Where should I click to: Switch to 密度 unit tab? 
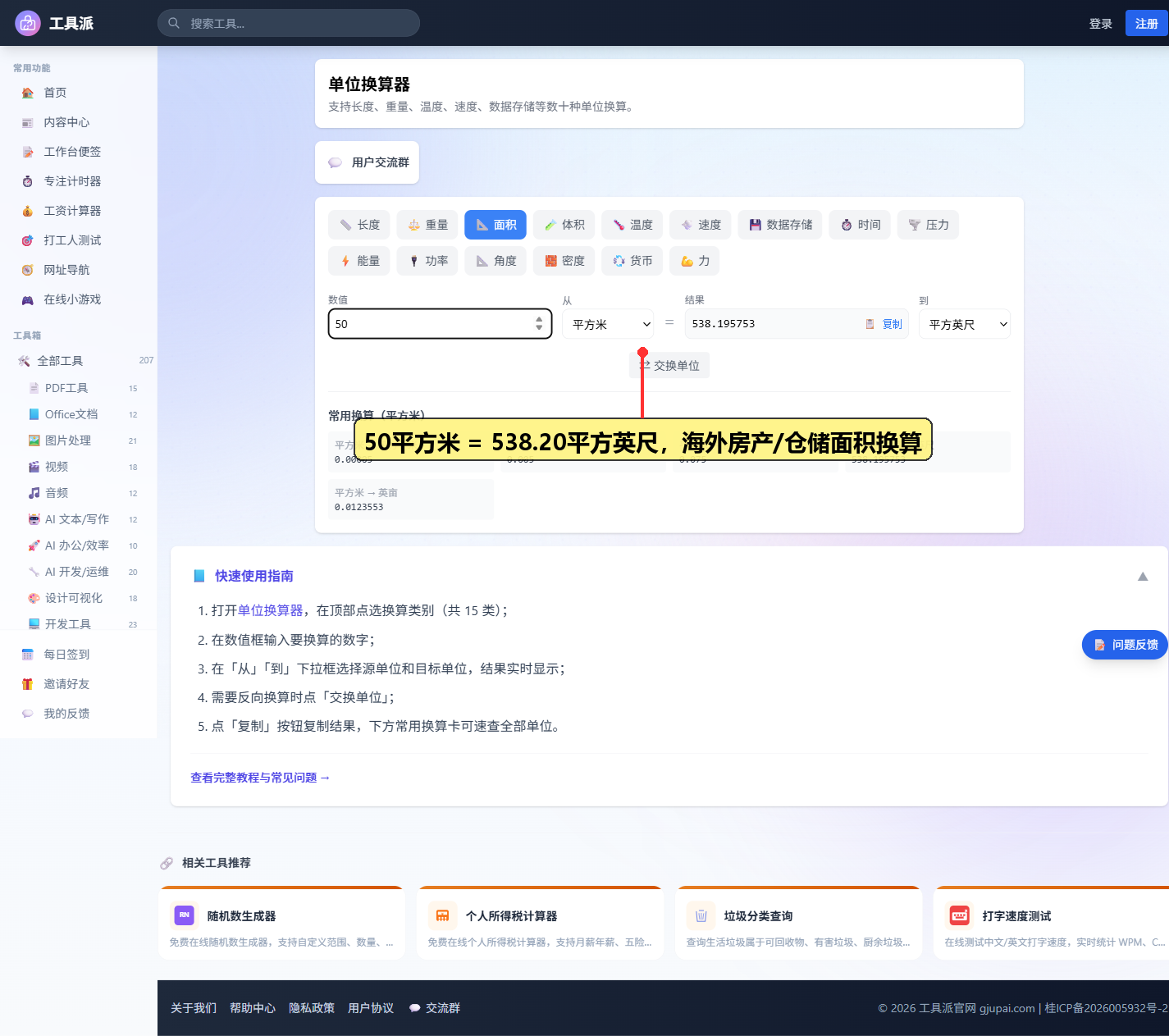(x=564, y=261)
